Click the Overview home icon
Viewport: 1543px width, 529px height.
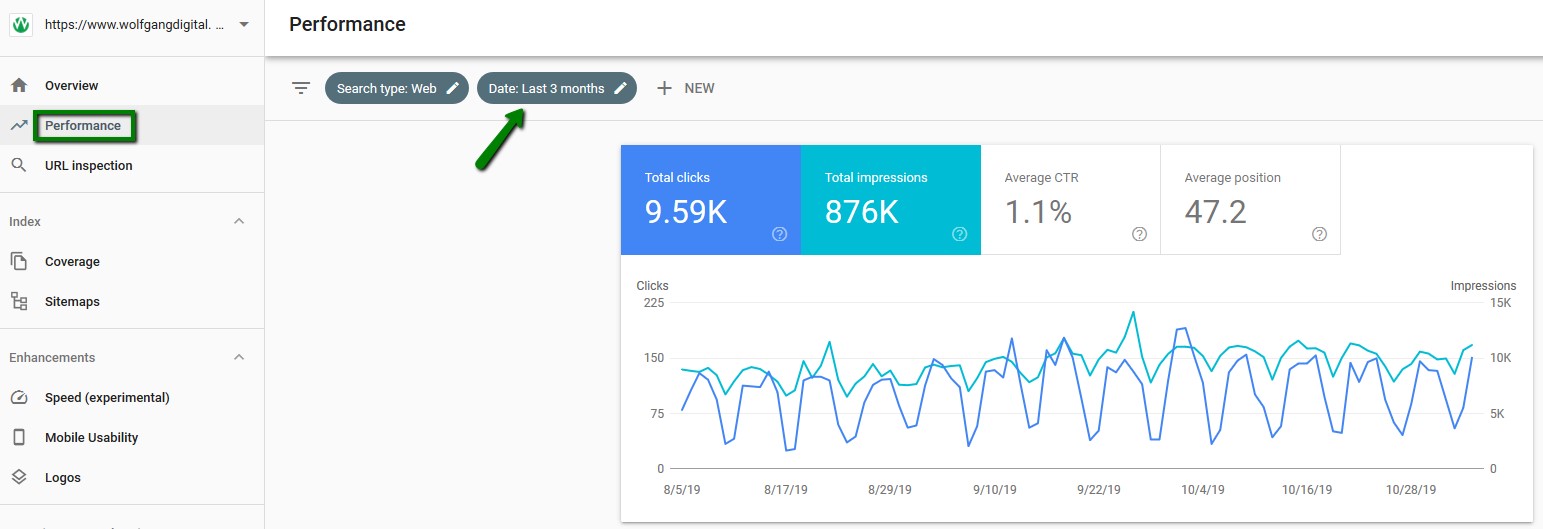coord(19,86)
